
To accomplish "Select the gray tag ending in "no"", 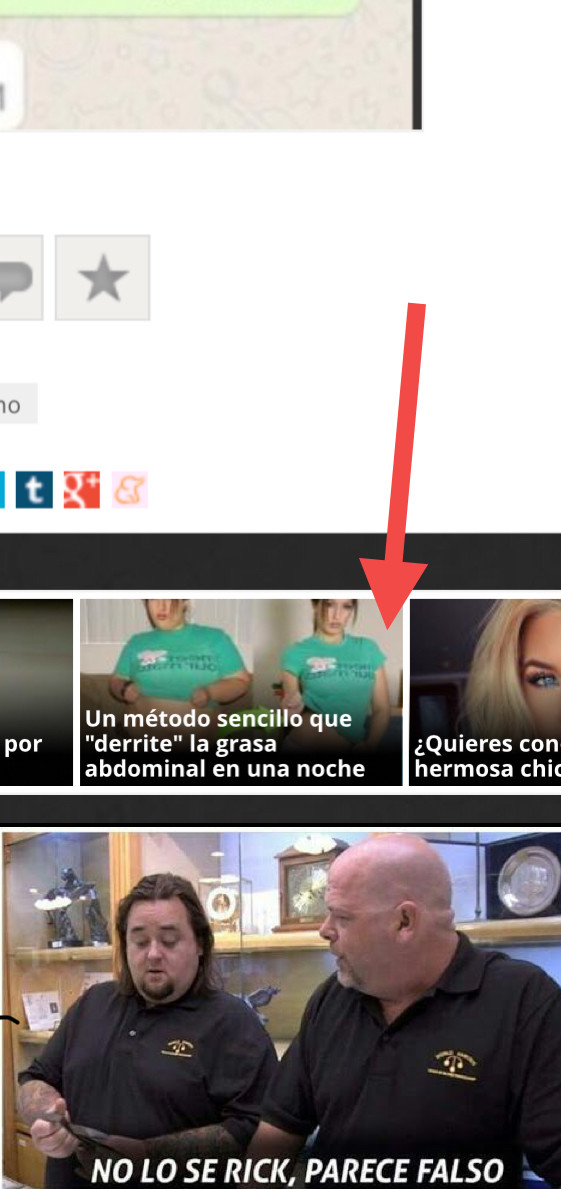I will pyautogui.click(x=18, y=403).
